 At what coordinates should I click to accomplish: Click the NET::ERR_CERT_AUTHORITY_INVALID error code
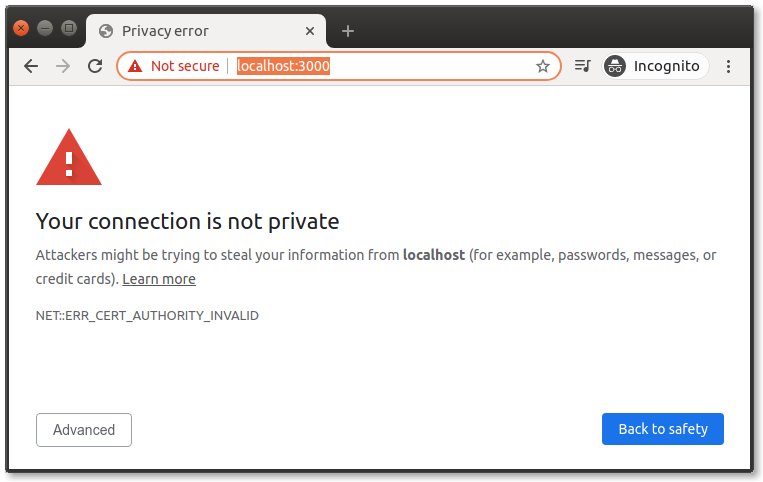tap(147, 315)
